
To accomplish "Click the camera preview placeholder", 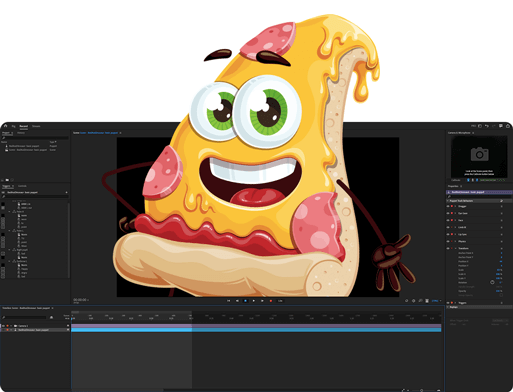I will (479, 157).
